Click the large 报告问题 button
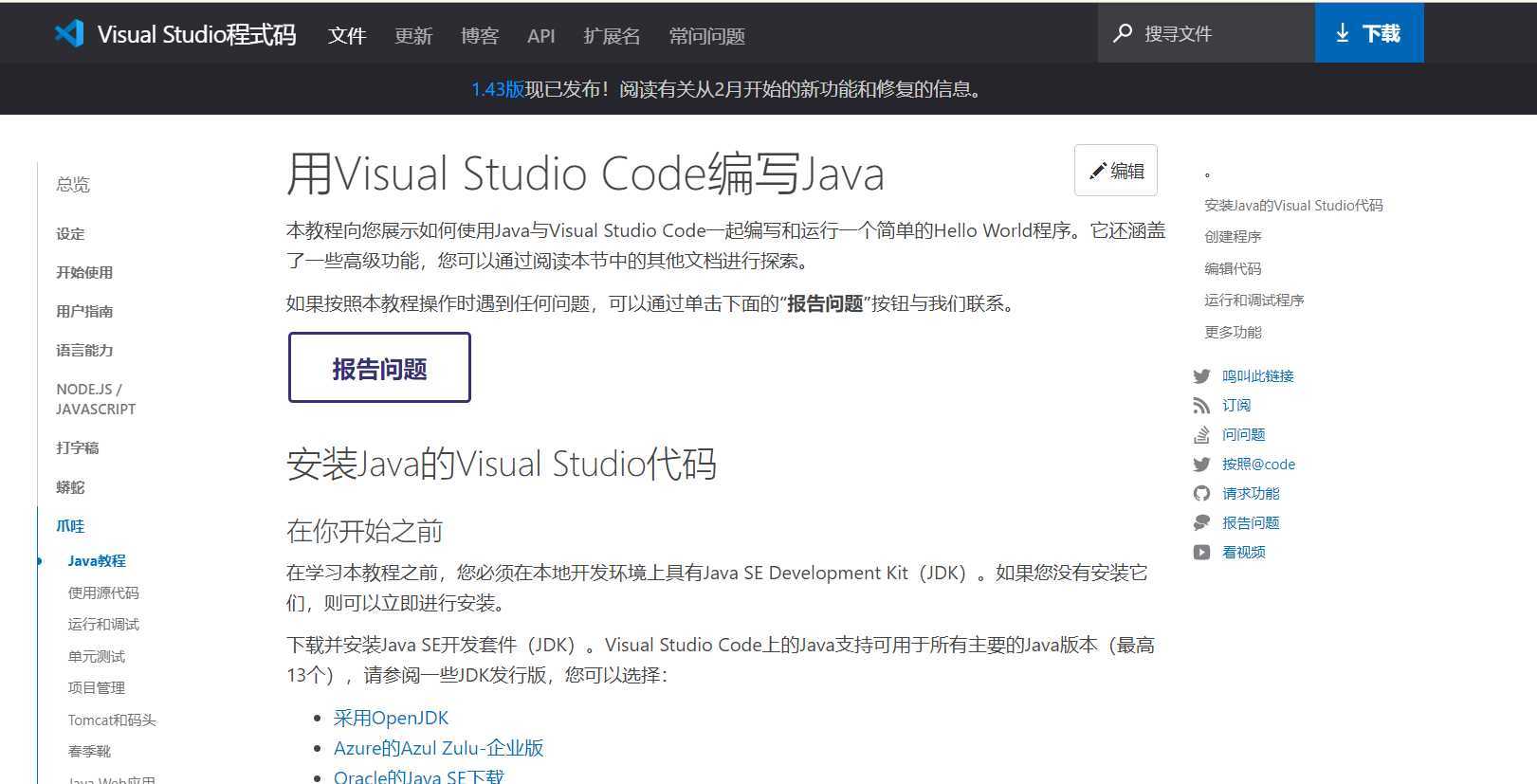The width and height of the screenshot is (1537, 784). [379, 368]
